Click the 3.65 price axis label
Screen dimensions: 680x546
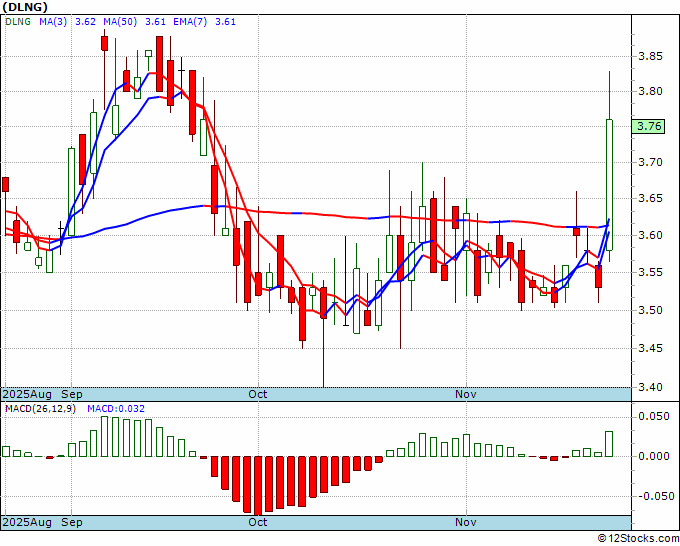pyautogui.click(x=650, y=199)
